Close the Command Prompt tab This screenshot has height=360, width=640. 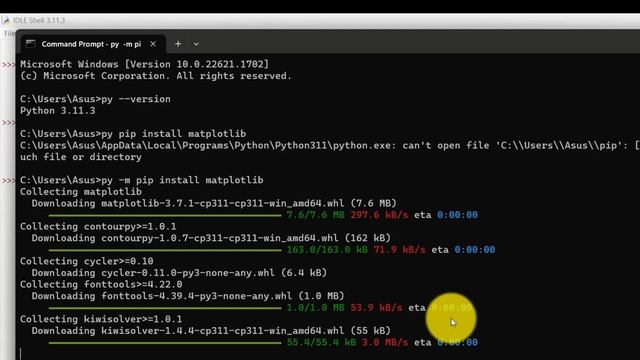(x=153, y=44)
